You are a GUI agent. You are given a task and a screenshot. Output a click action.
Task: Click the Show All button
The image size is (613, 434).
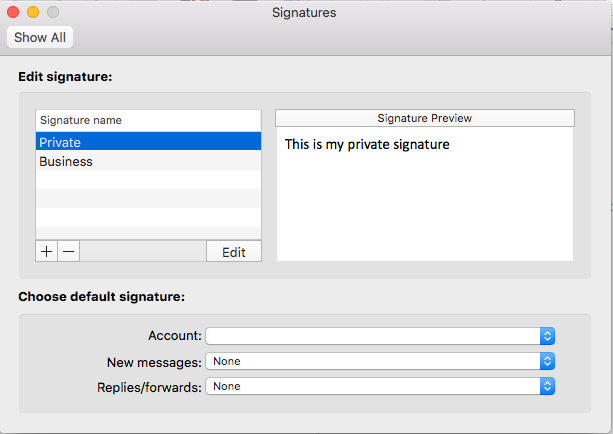(x=40, y=38)
